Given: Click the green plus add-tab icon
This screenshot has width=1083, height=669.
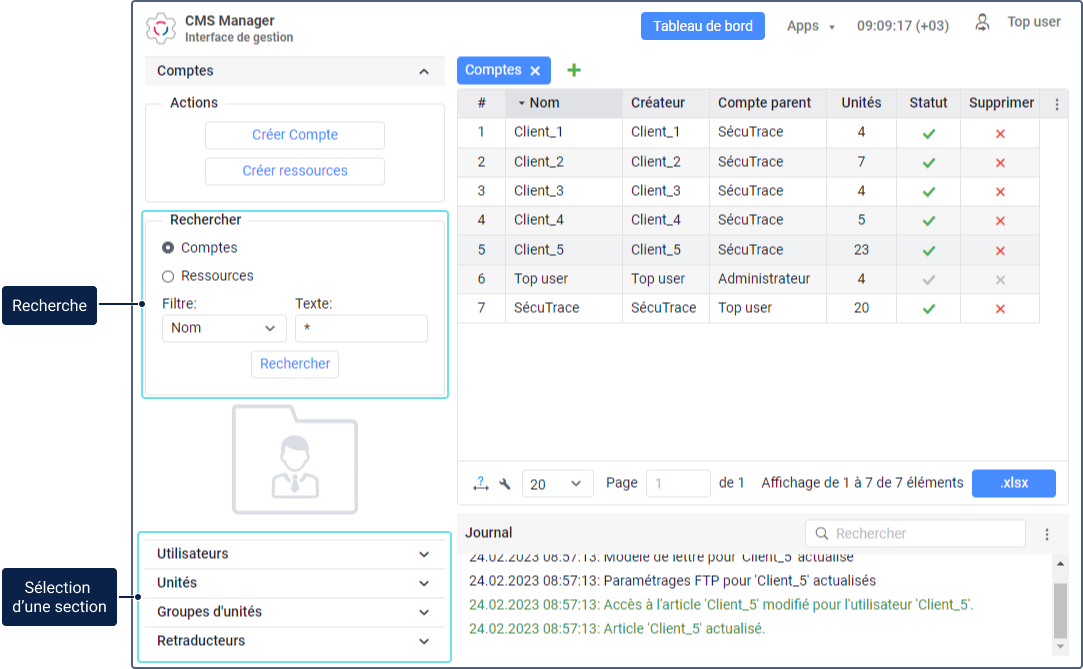Looking at the screenshot, I should [574, 70].
